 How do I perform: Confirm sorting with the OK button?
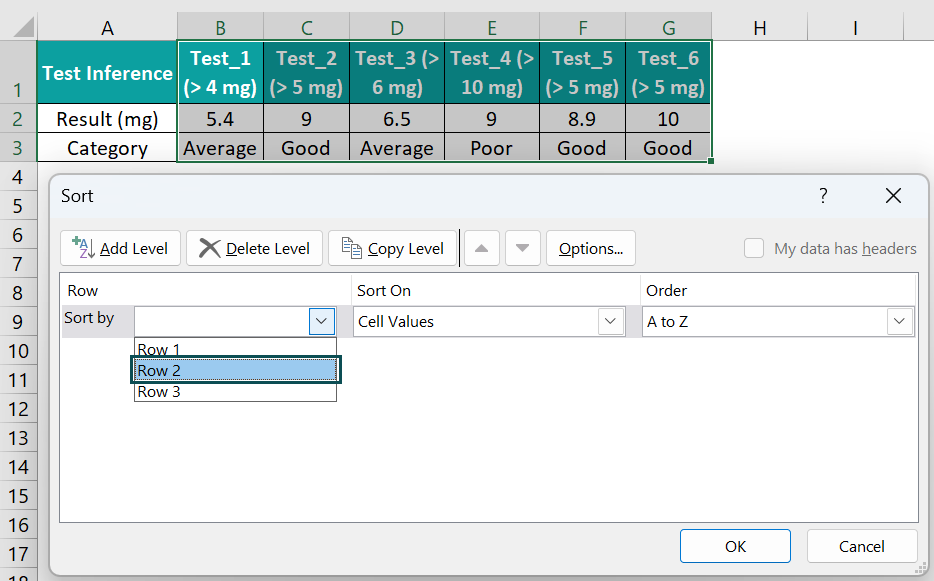pos(735,546)
